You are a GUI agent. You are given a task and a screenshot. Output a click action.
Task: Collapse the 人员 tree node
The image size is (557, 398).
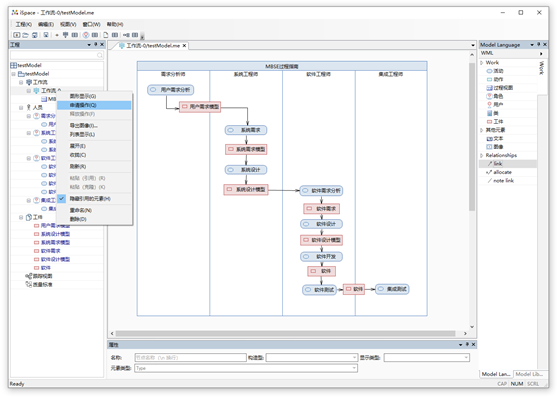pyautogui.click(x=21, y=107)
